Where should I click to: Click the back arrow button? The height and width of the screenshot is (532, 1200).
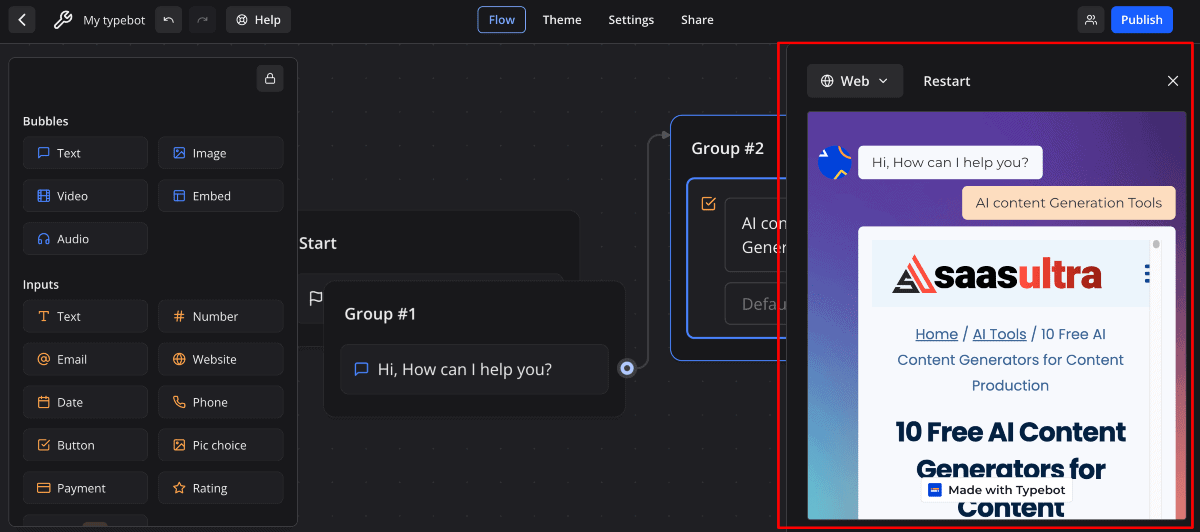[22, 20]
